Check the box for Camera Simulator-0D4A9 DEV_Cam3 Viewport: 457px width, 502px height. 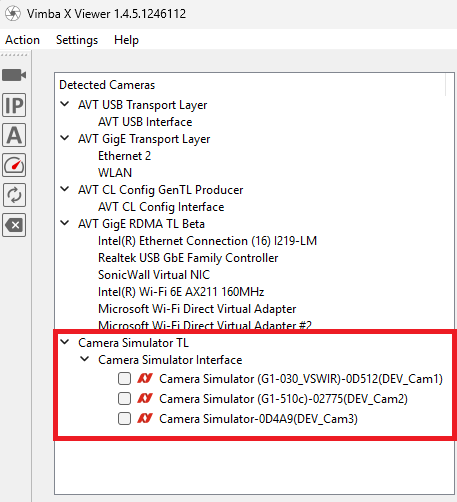(124, 419)
